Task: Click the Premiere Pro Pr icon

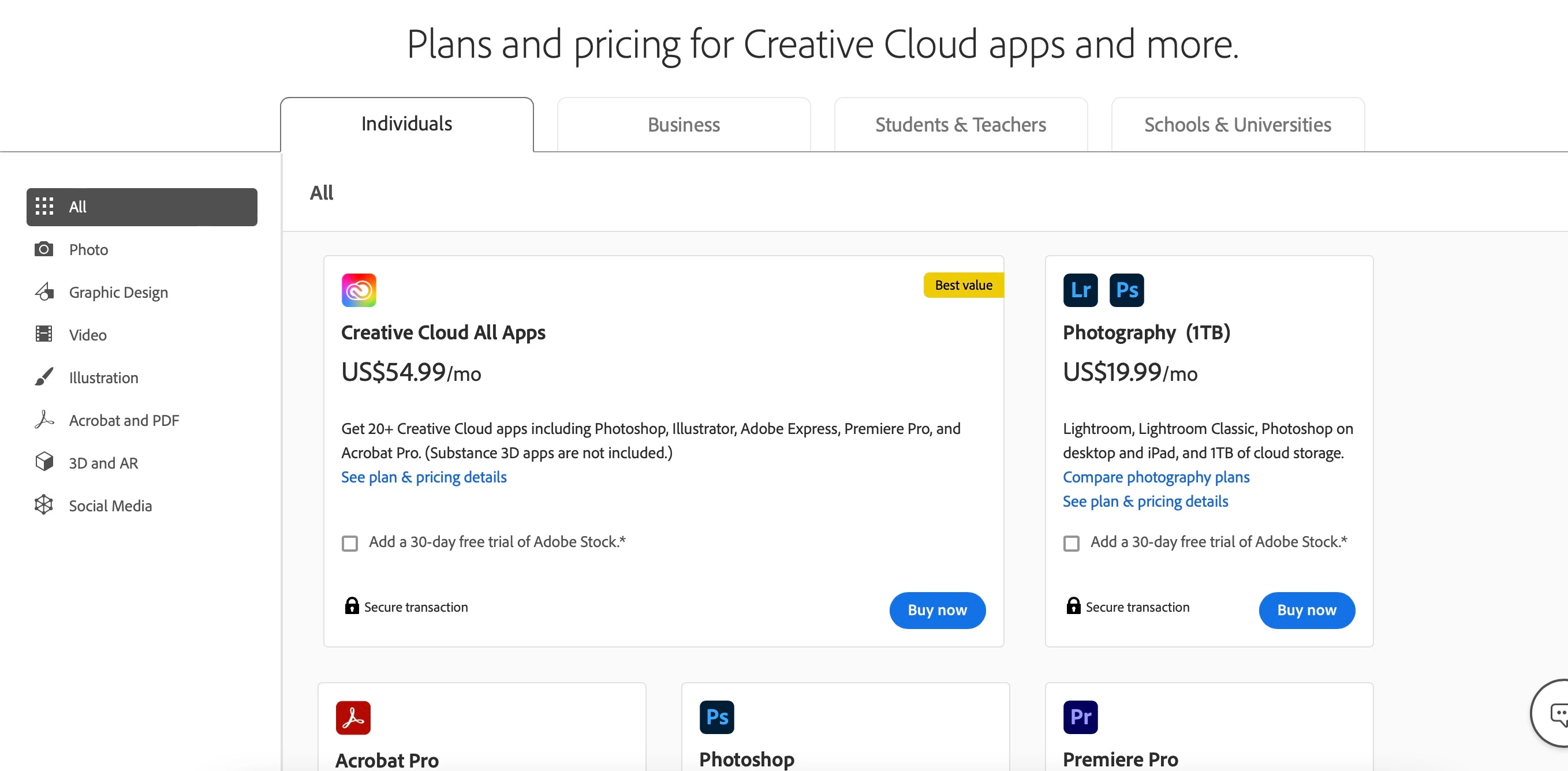Action: (1080, 717)
